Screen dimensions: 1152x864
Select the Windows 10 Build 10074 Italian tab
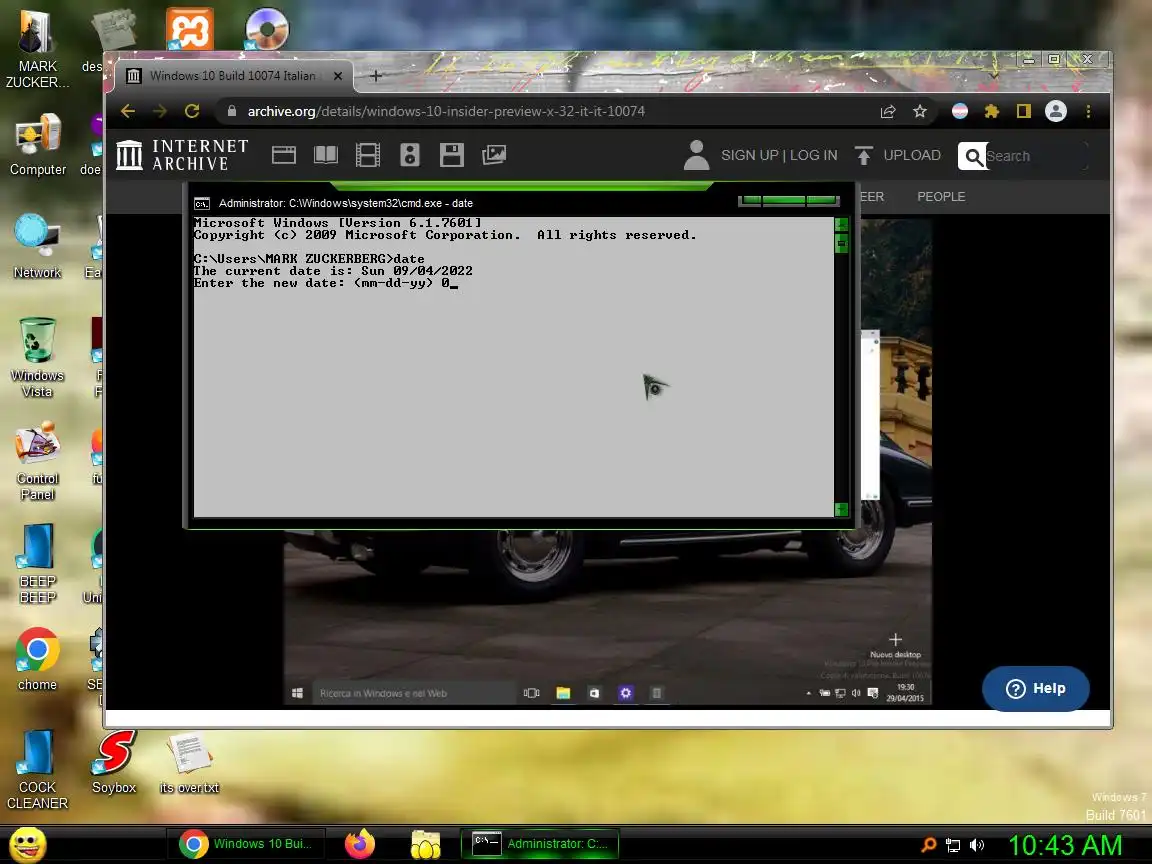(x=232, y=76)
